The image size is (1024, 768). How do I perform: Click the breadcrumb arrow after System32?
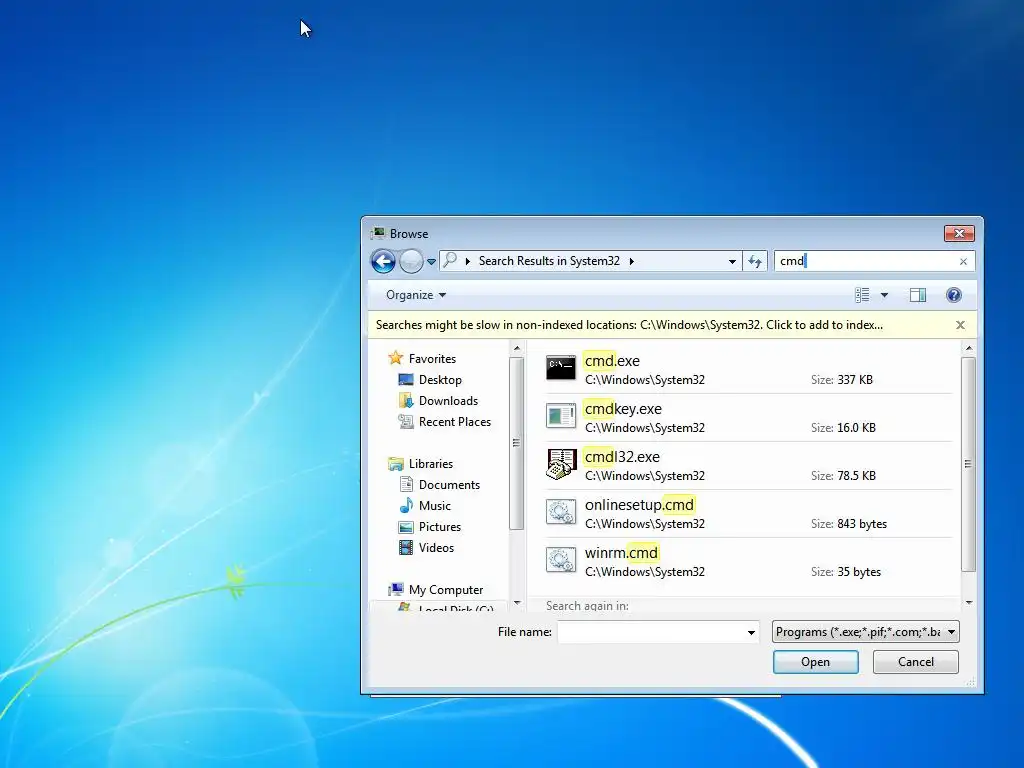632,261
